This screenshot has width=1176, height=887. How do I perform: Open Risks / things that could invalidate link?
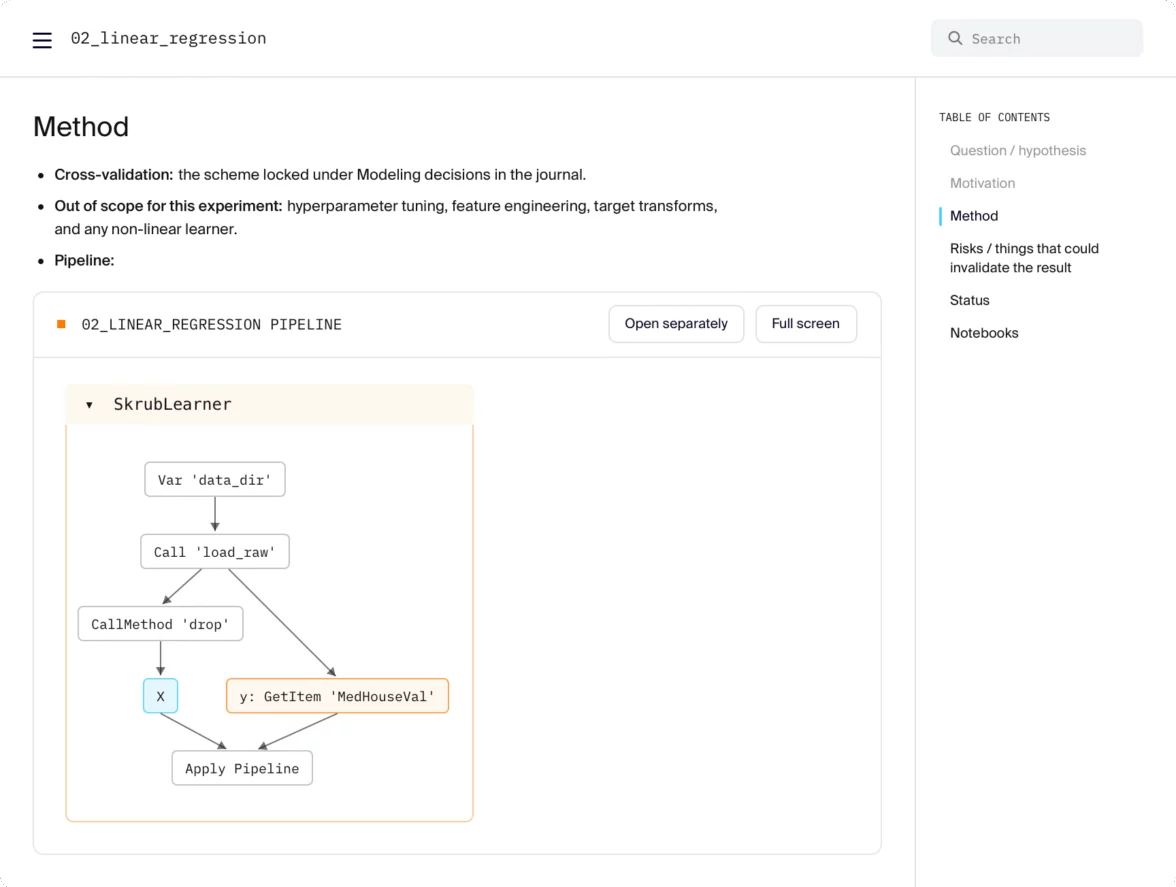click(x=1024, y=258)
